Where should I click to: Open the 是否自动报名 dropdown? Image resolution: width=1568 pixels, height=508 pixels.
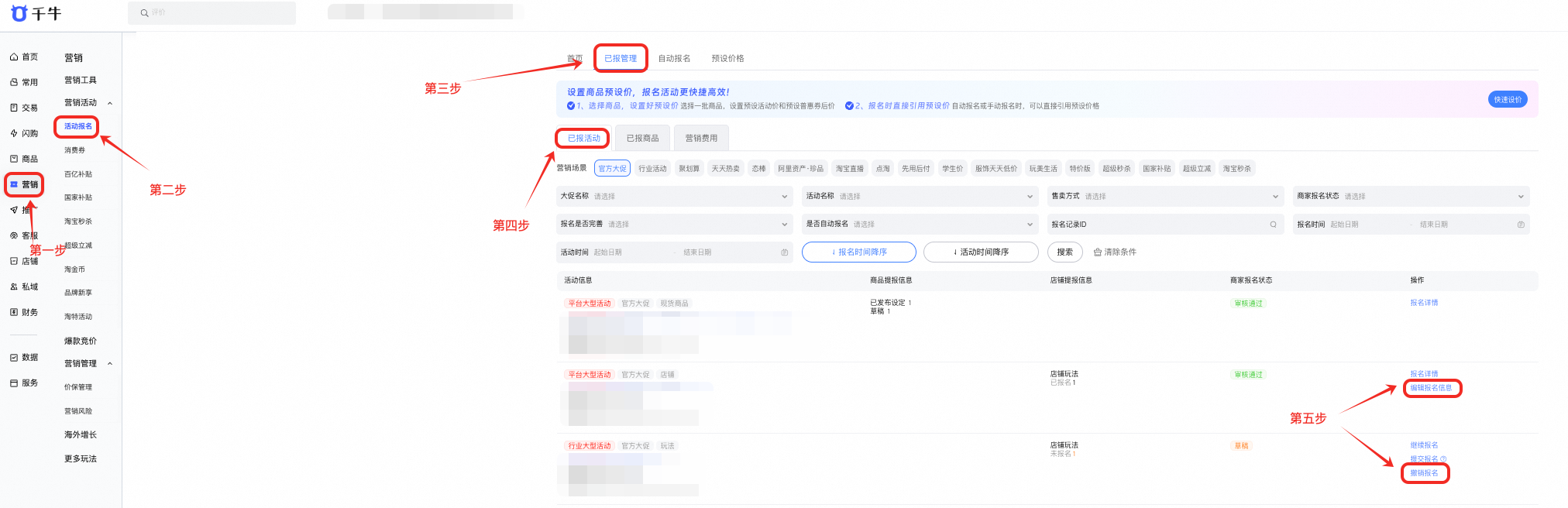click(x=920, y=225)
